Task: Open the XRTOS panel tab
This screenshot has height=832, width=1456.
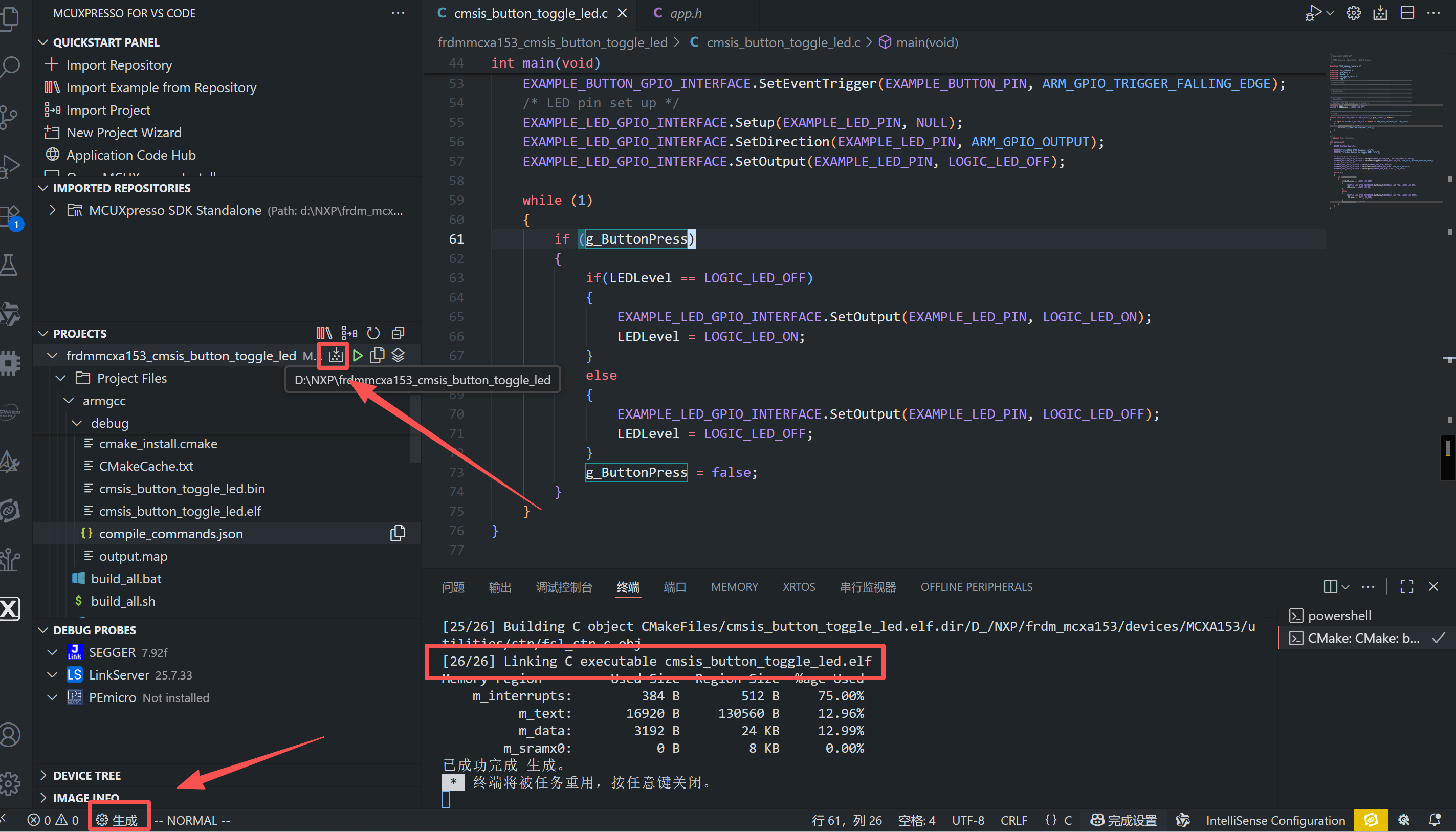Action: click(799, 587)
